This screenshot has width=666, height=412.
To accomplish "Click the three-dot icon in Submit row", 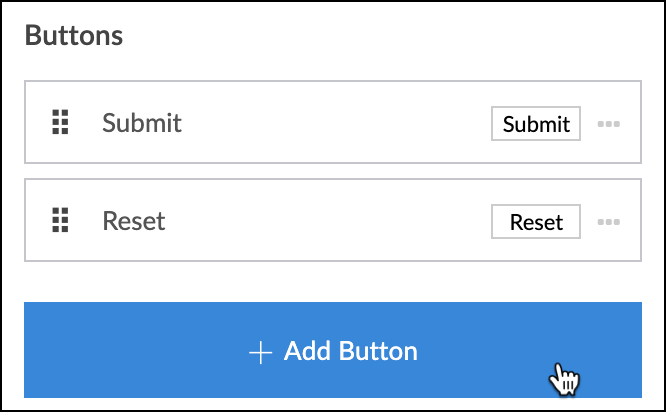I will pyautogui.click(x=609, y=124).
